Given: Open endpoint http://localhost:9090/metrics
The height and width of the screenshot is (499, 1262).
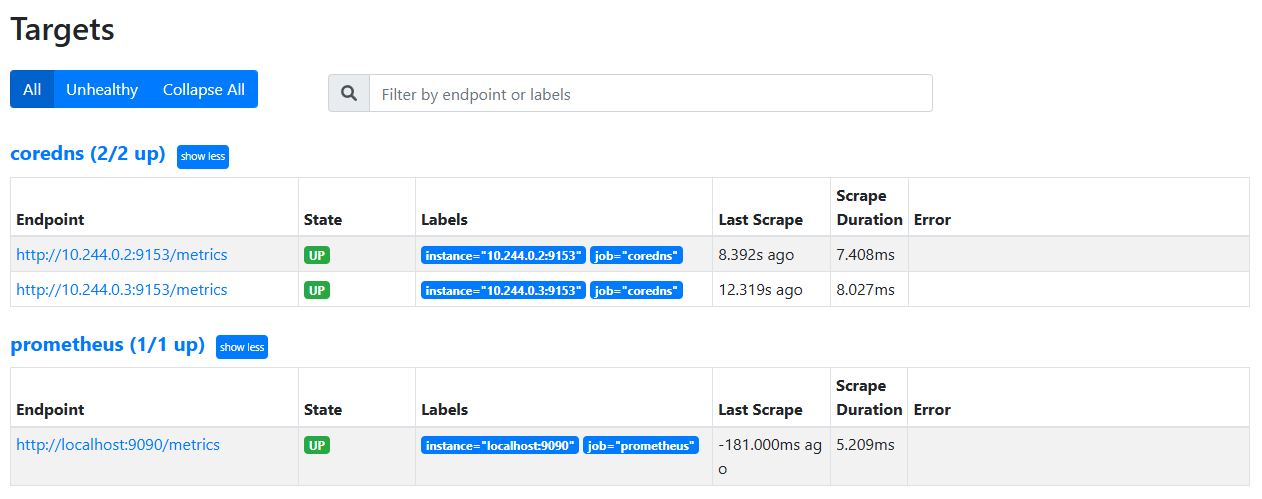Looking at the screenshot, I should tap(118, 445).
